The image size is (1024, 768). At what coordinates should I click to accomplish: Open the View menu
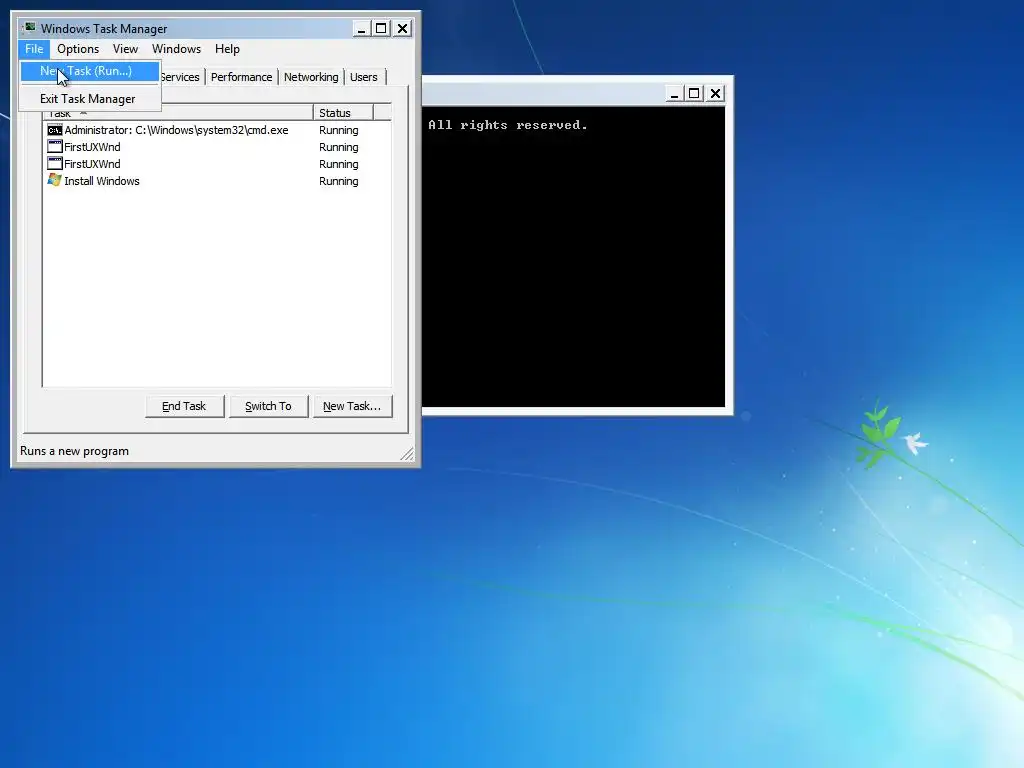(x=125, y=49)
